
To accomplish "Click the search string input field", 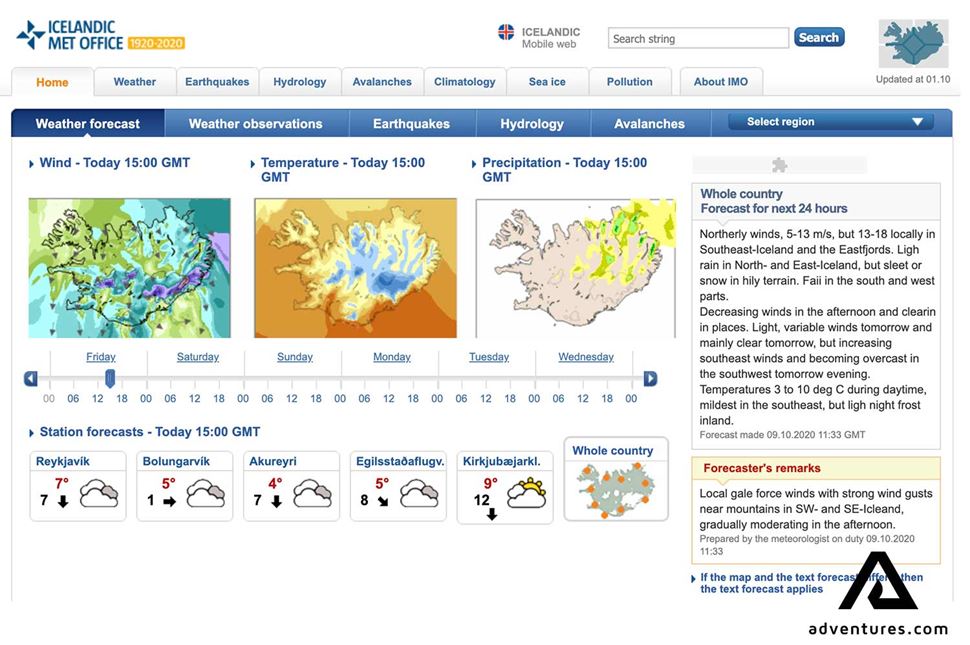I will 697,37.
